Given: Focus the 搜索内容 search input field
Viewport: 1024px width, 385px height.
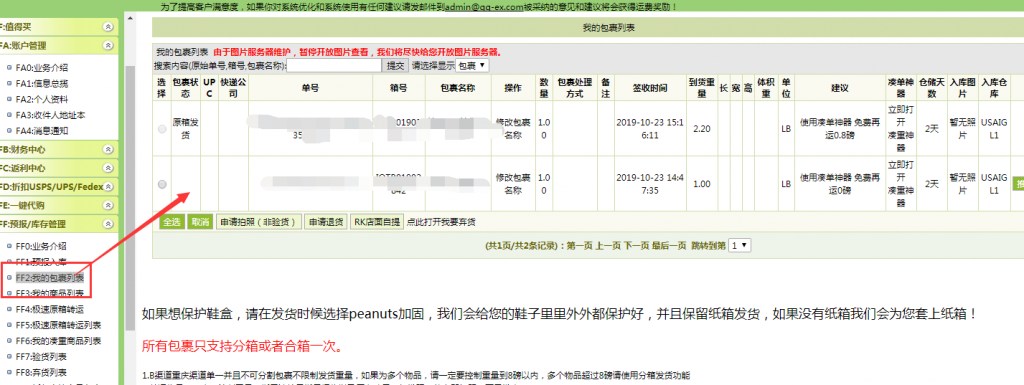Looking at the screenshot, I should click(x=334, y=65).
